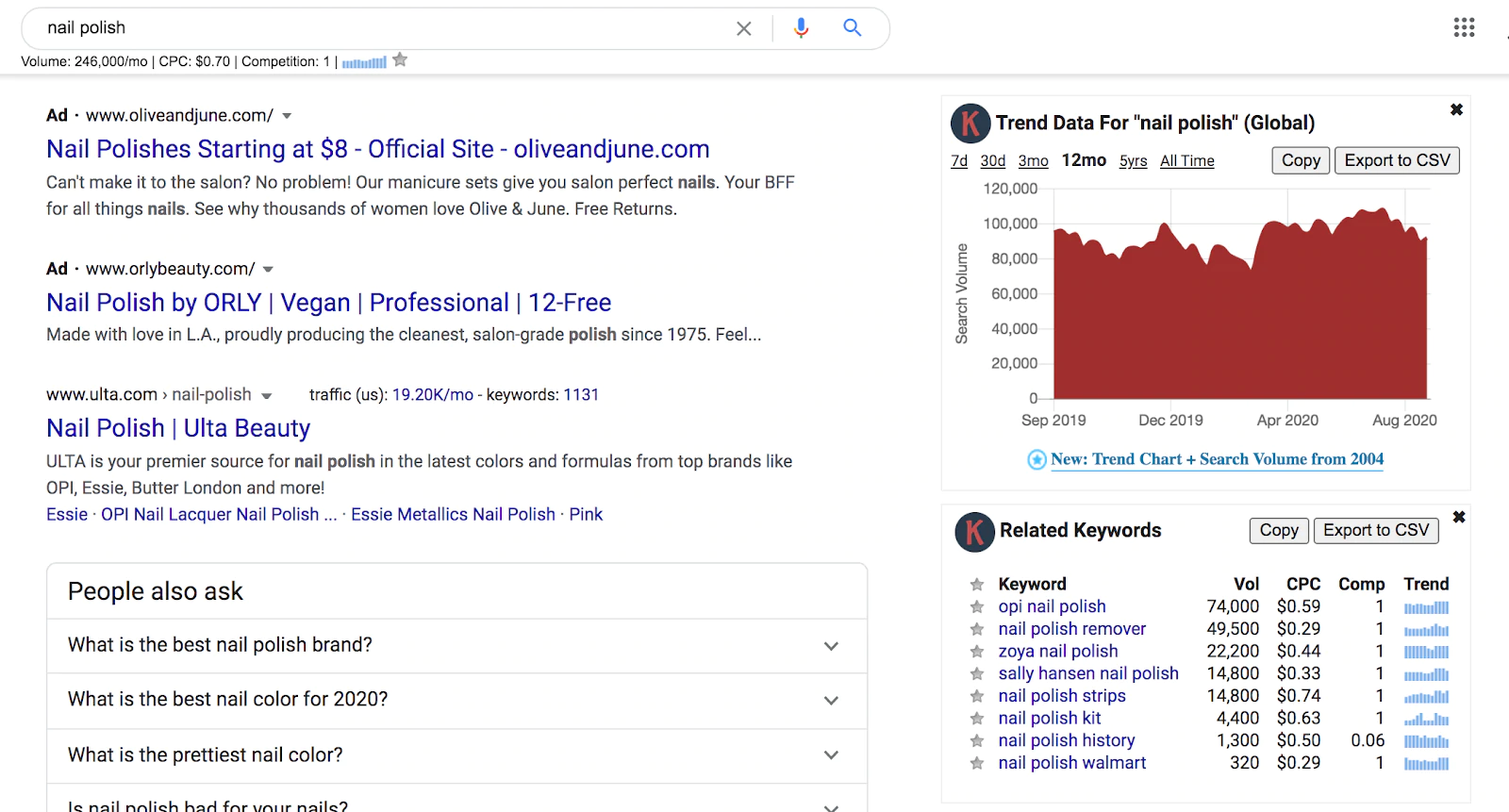Switch trend chart to 5yrs range
This screenshot has width=1509, height=812.
tap(1133, 161)
